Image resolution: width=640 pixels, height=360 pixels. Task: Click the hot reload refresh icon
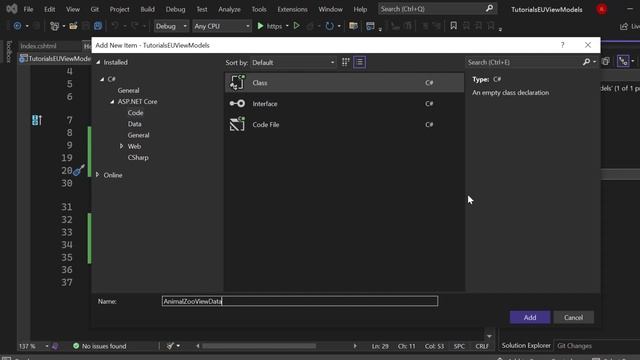(329, 26)
